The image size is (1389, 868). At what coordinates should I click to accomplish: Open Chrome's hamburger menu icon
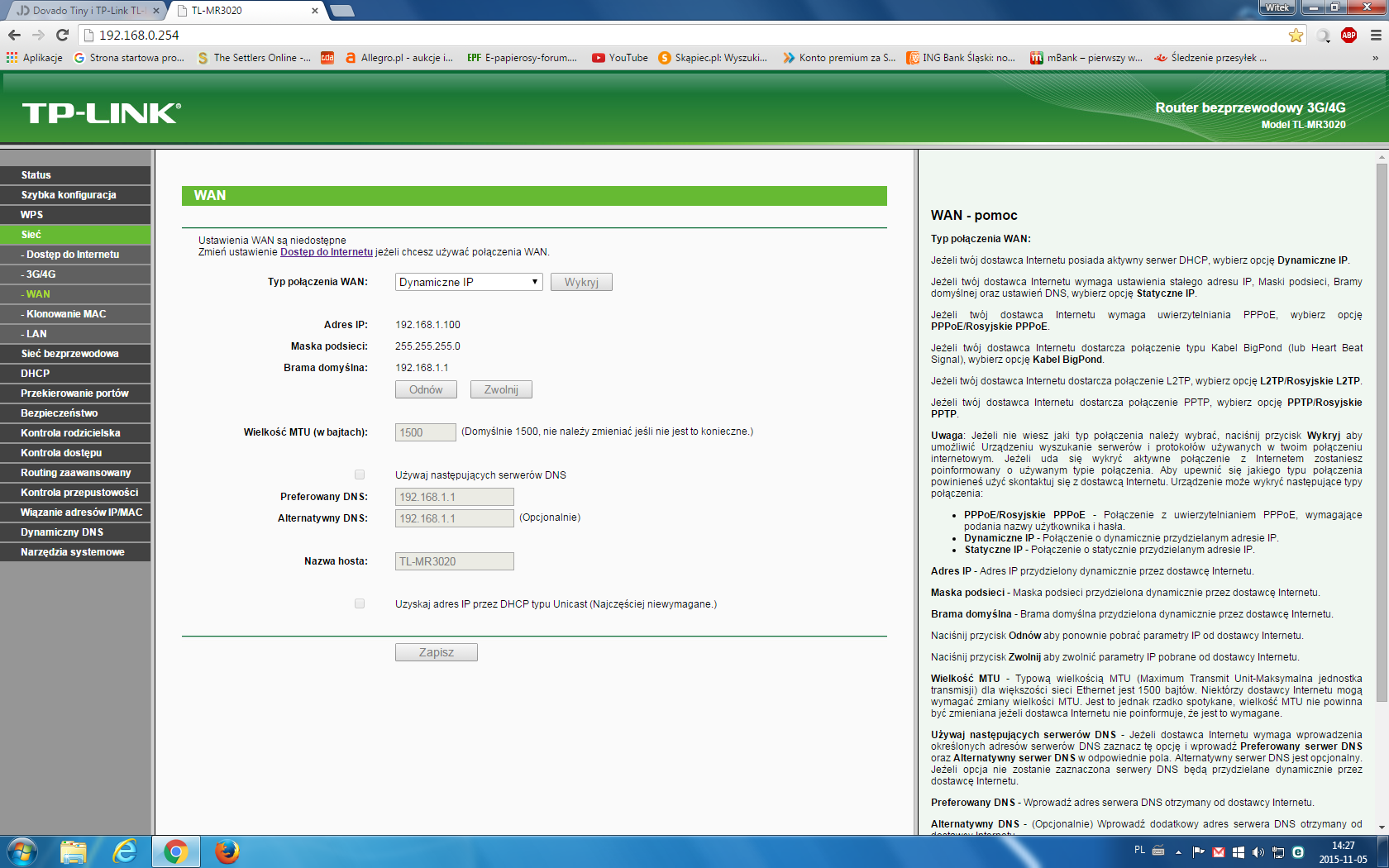pos(1375,35)
